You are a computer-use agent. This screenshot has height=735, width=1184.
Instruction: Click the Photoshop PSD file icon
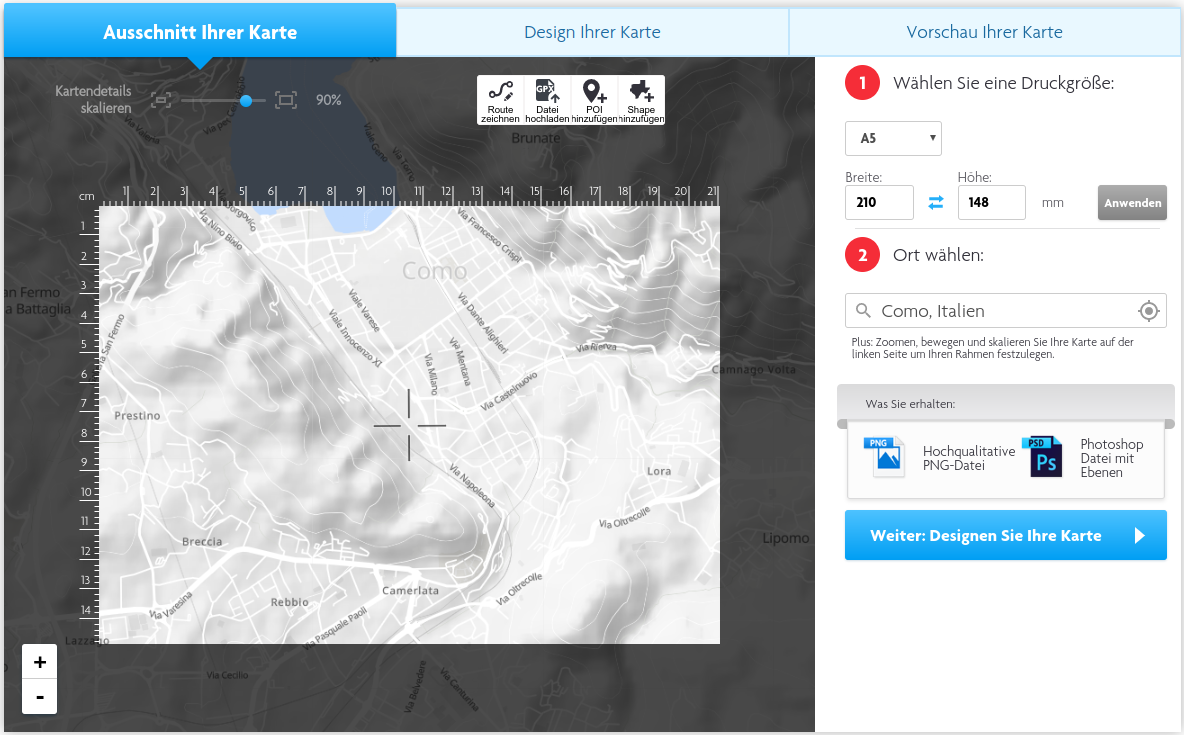pyautogui.click(x=1041, y=457)
